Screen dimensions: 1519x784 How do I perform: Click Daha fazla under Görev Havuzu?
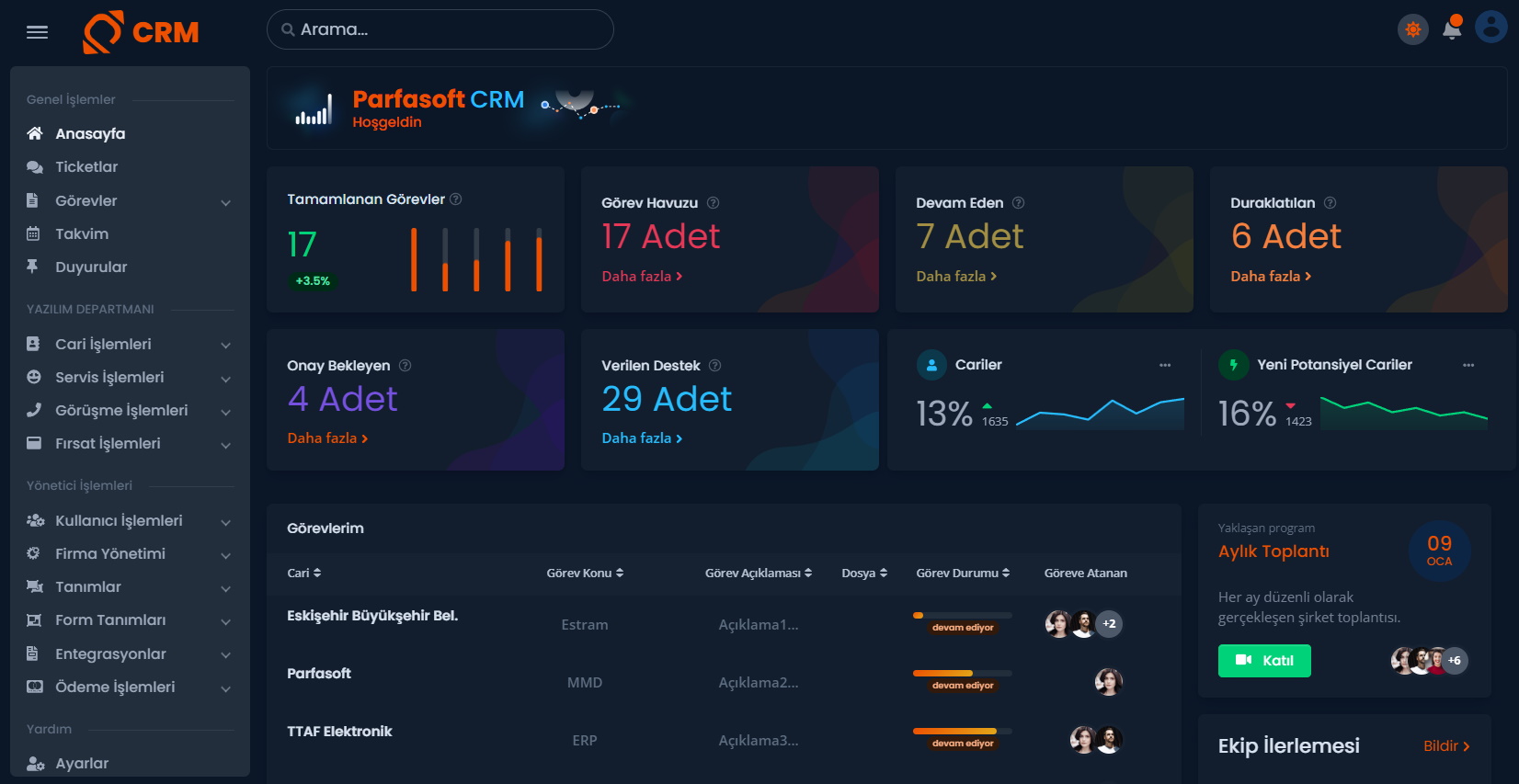pos(642,276)
